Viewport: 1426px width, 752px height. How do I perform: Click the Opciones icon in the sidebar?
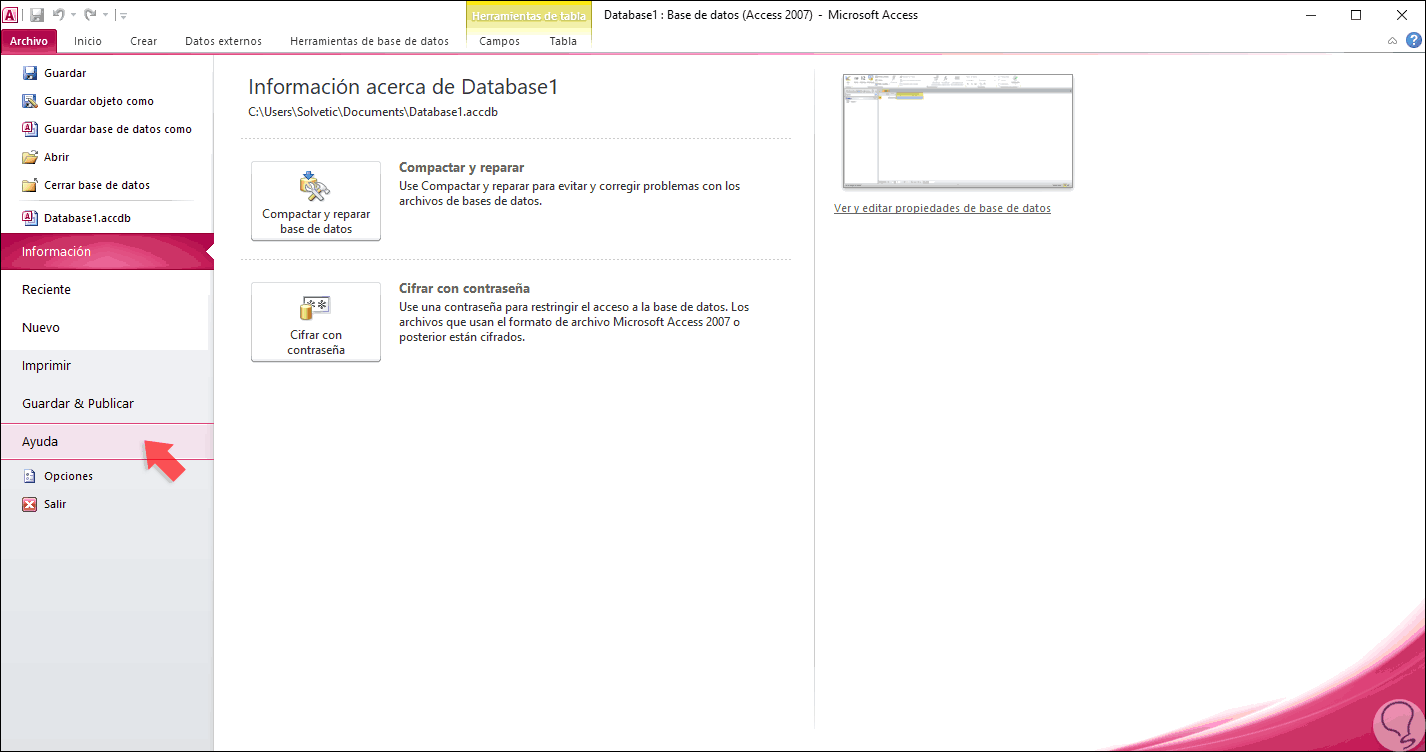[x=30, y=476]
